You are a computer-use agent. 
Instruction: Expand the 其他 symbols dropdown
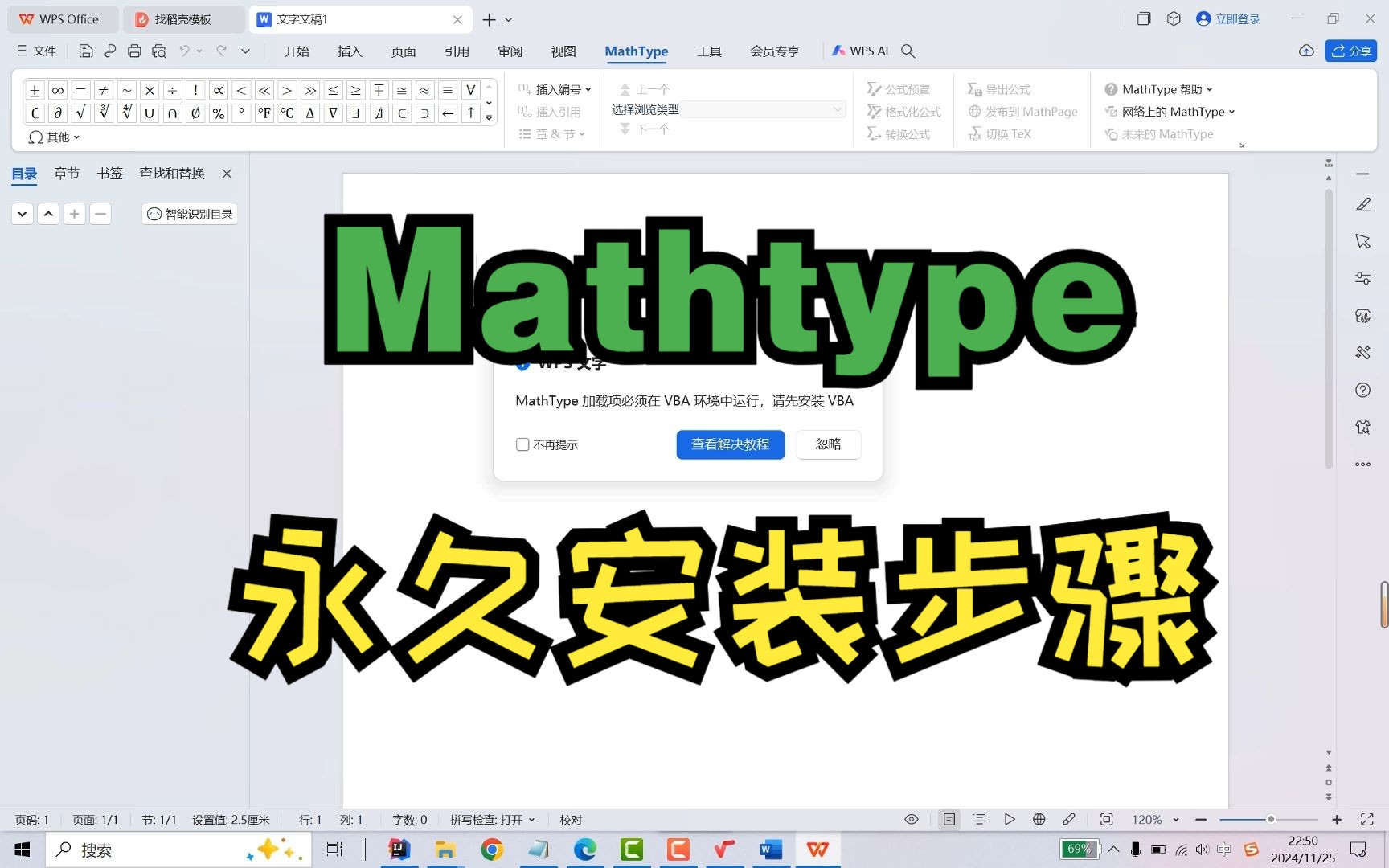coord(54,137)
